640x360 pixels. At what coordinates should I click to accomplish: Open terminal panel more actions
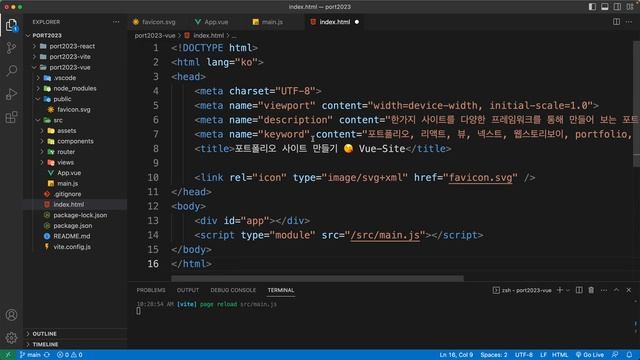604,290
